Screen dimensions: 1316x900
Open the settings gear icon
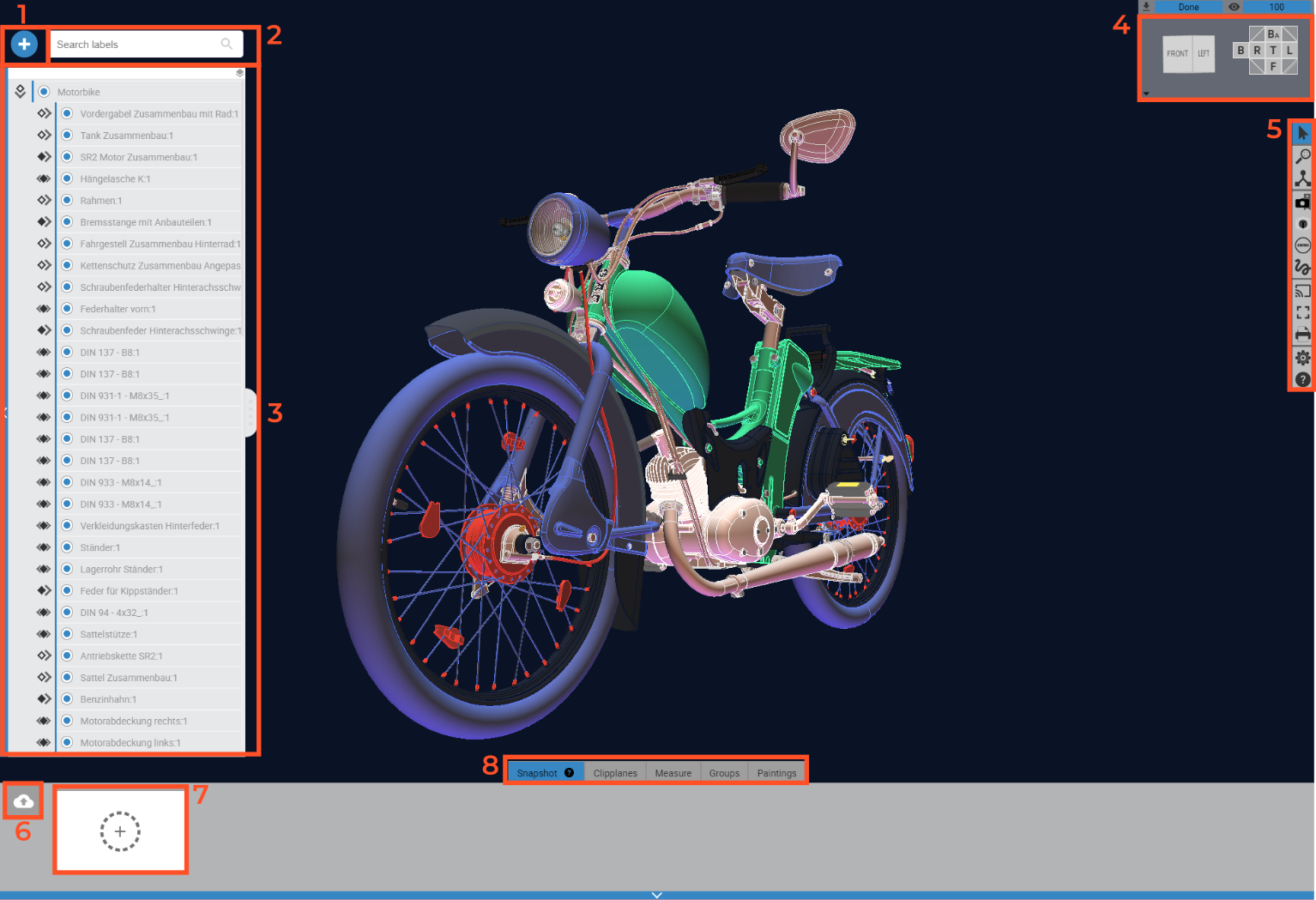1302,358
